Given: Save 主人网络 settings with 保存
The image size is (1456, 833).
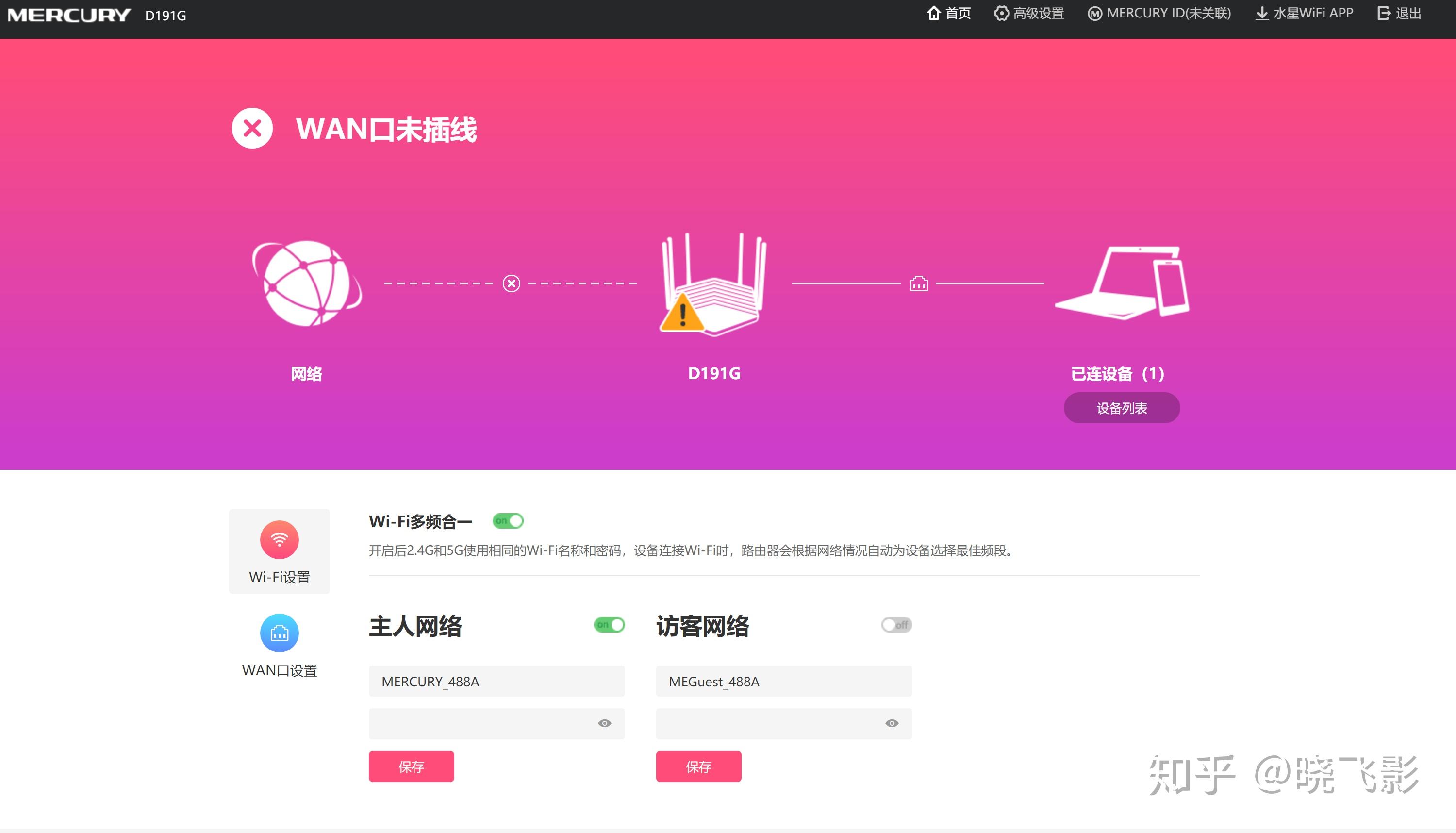Looking at the screenshot, I should [411, 766].
